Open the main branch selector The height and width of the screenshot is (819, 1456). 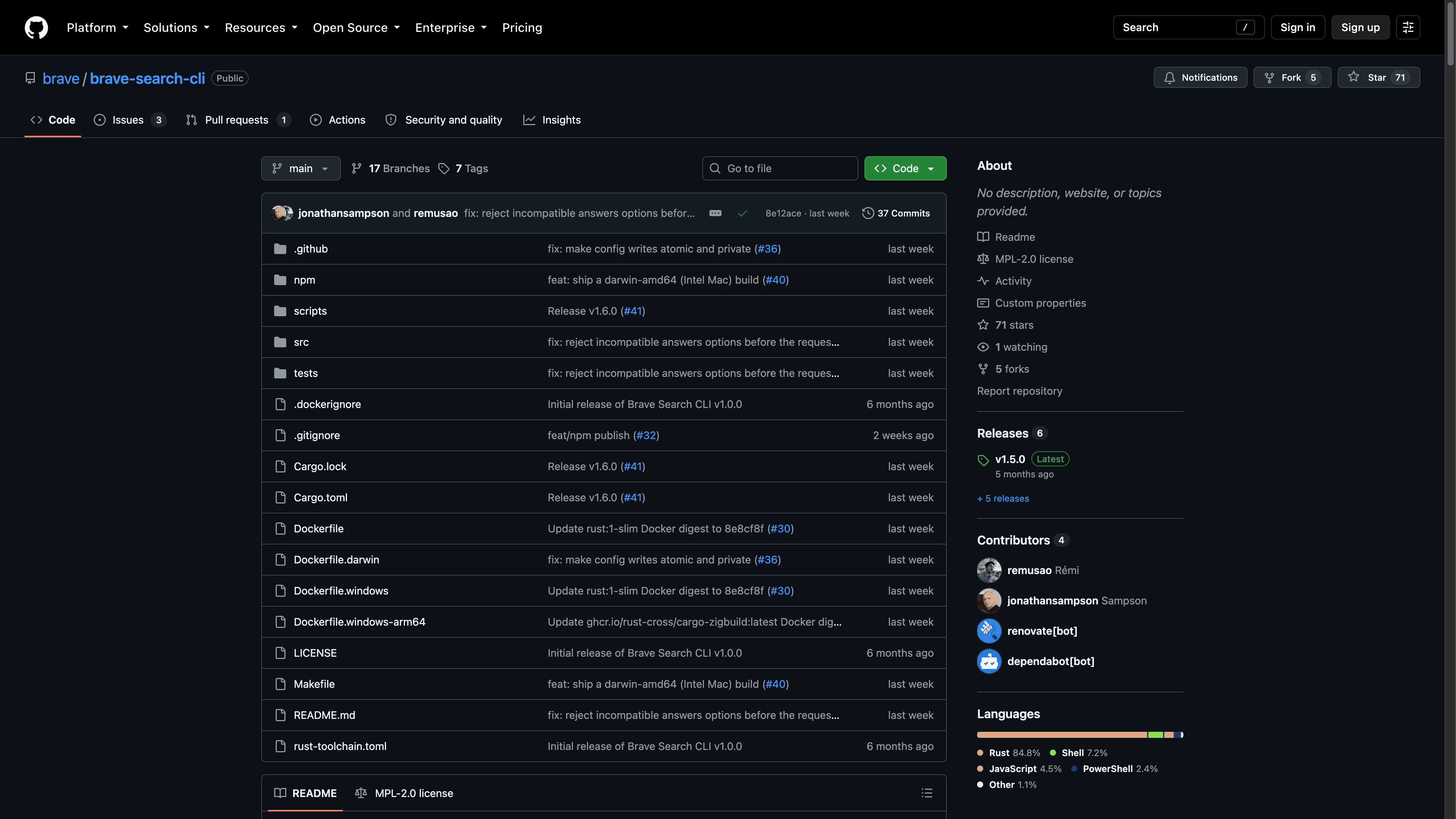click(x=301, y=168)
